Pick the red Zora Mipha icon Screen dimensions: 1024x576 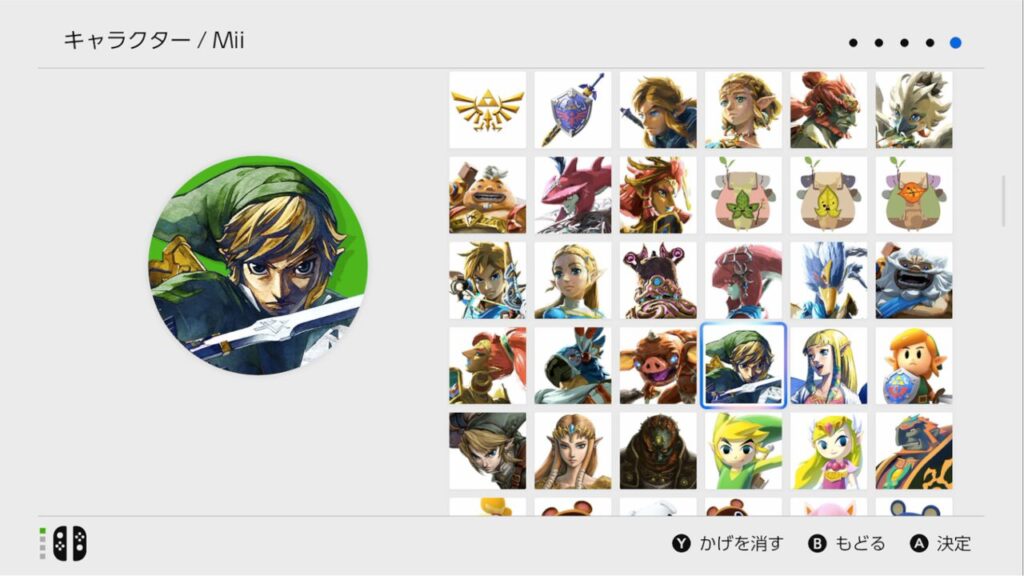743,280
